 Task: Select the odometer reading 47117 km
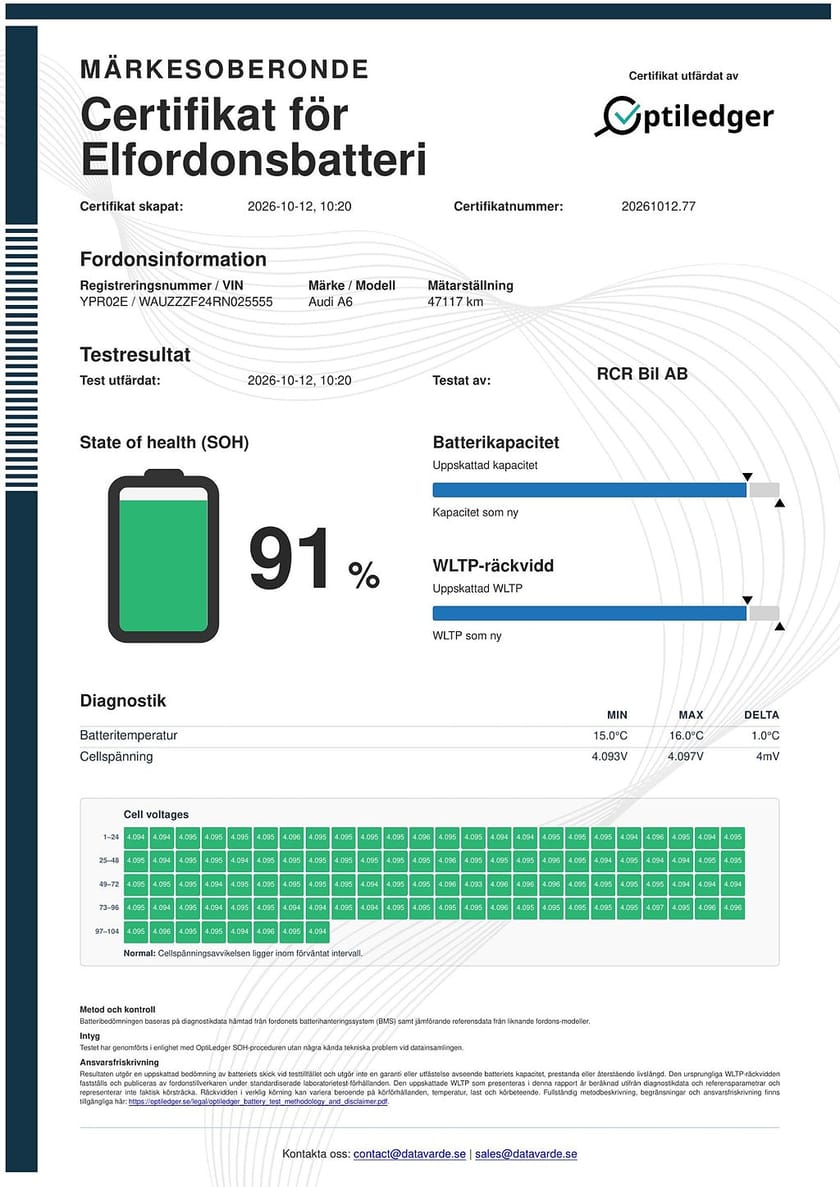point(456,301)
